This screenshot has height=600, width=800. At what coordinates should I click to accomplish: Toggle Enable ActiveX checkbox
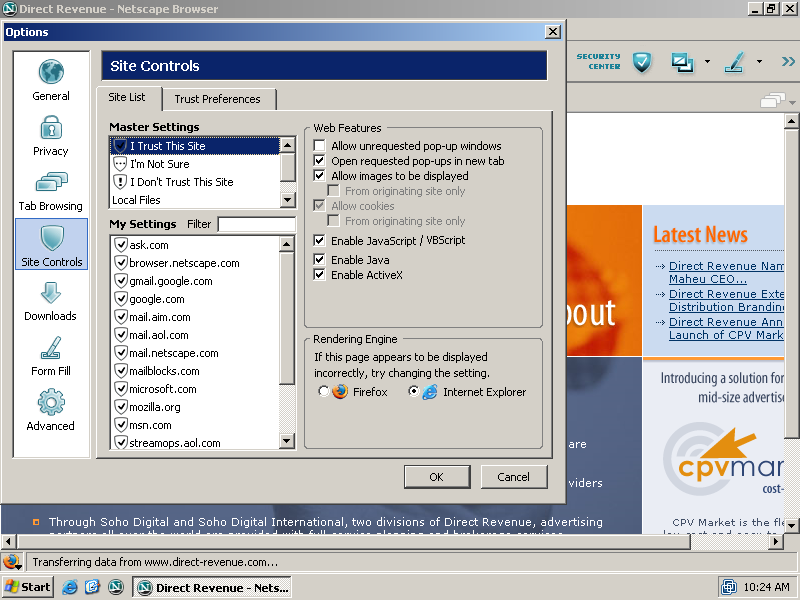(x=319, y=274)
